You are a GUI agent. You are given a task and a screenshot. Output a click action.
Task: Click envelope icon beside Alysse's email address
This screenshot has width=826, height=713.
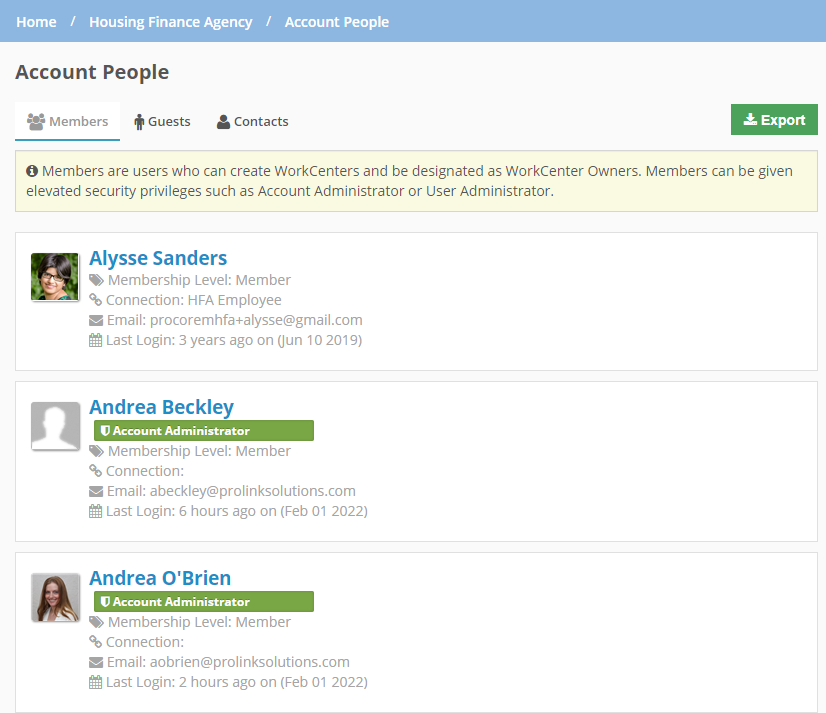coord(96,320)
